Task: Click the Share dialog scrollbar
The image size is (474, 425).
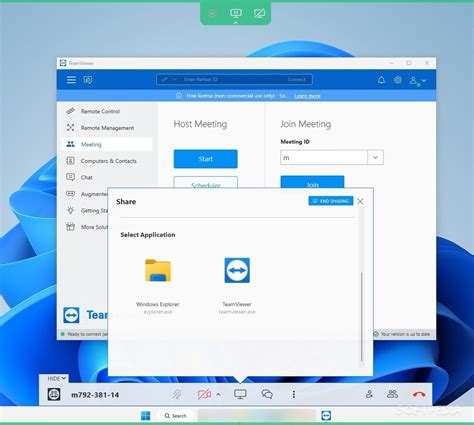Action: point(362,317)
